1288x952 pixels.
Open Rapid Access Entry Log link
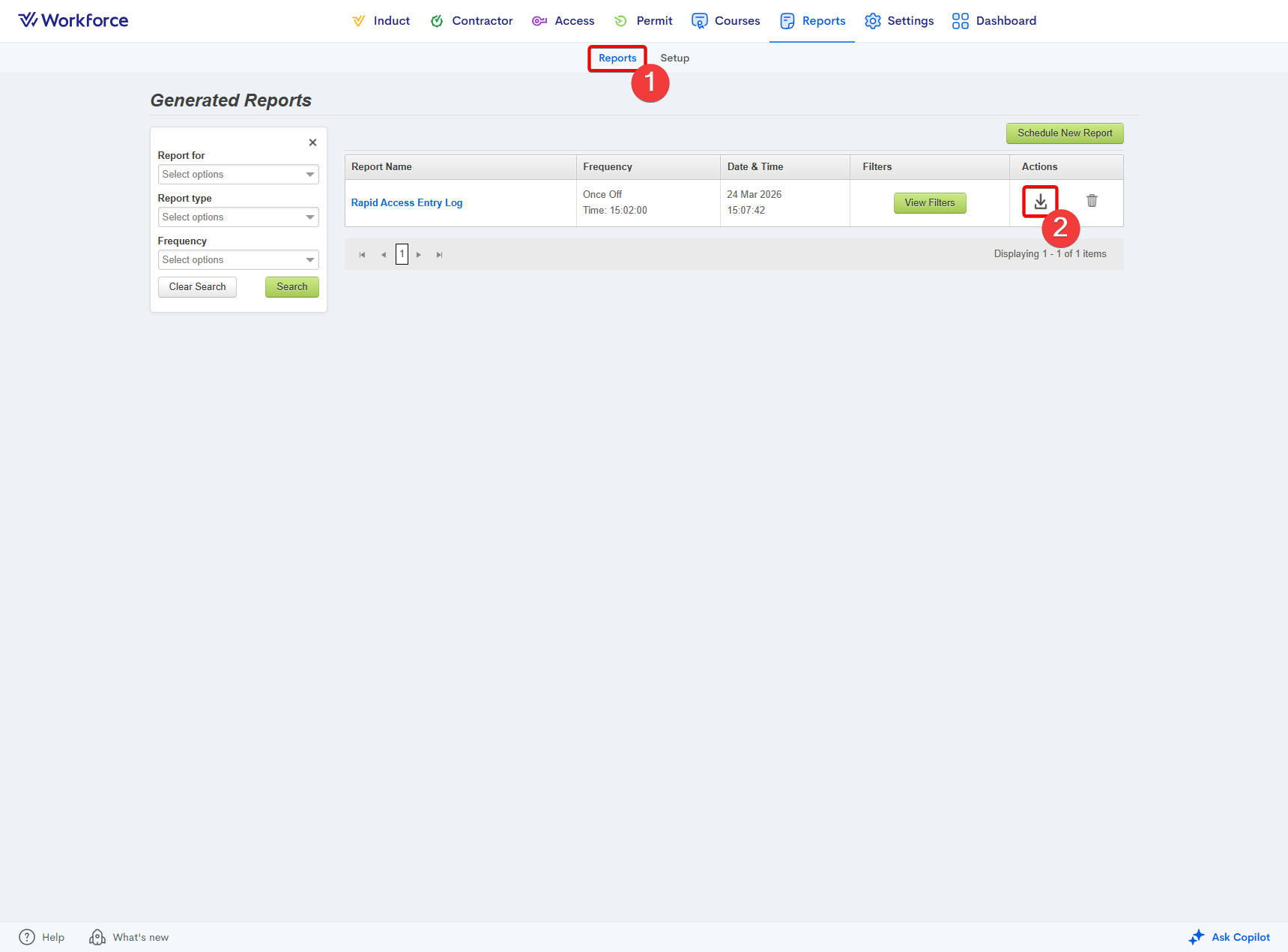407,203
